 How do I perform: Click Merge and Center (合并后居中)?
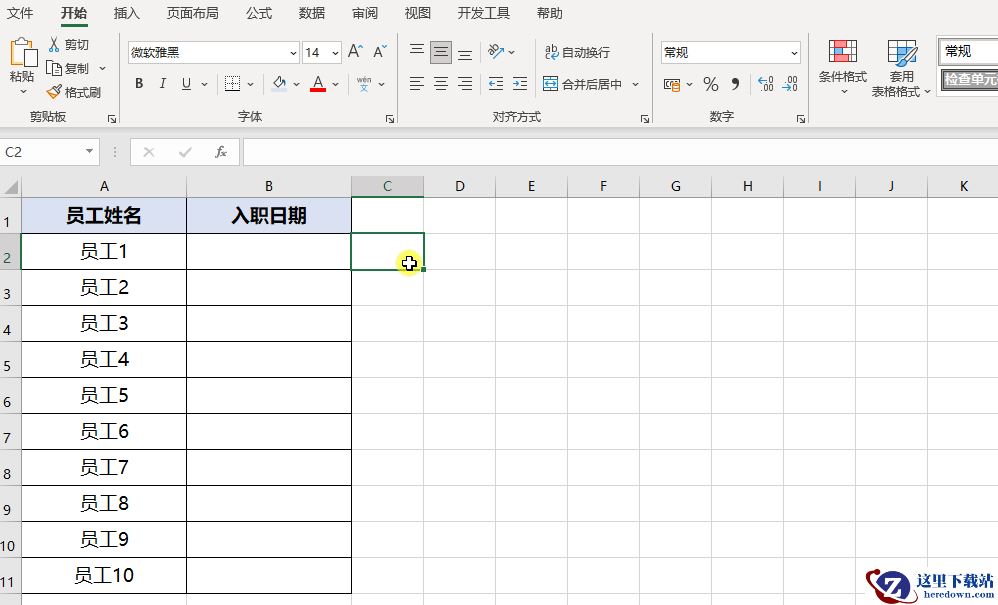point(582,84)
